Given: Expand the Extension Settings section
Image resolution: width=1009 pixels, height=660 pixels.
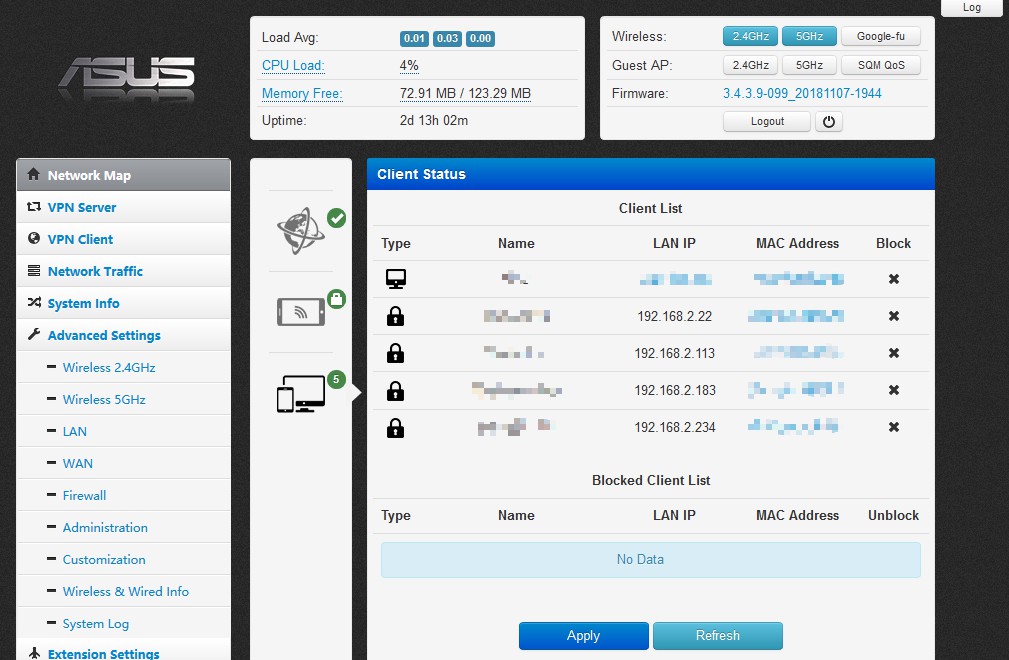Looking at the screenshot, I should pos(103,653).
